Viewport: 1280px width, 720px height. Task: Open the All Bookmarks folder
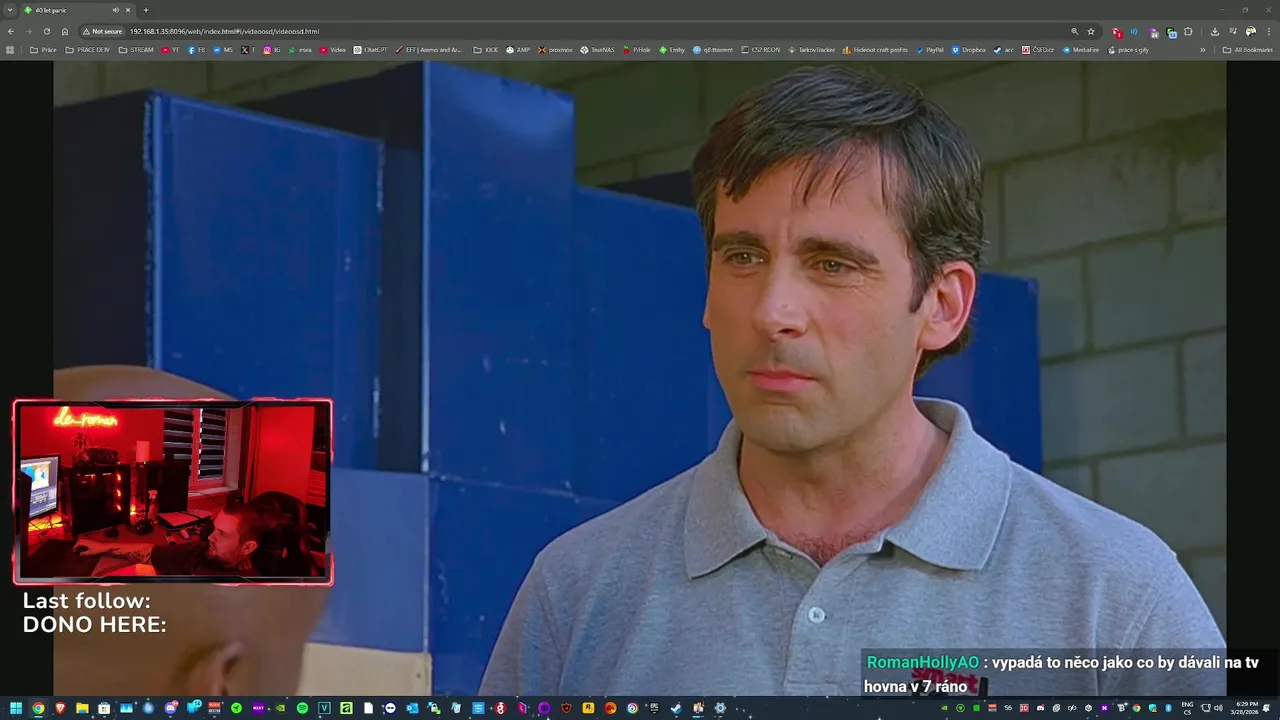(x=1248, y=49)
